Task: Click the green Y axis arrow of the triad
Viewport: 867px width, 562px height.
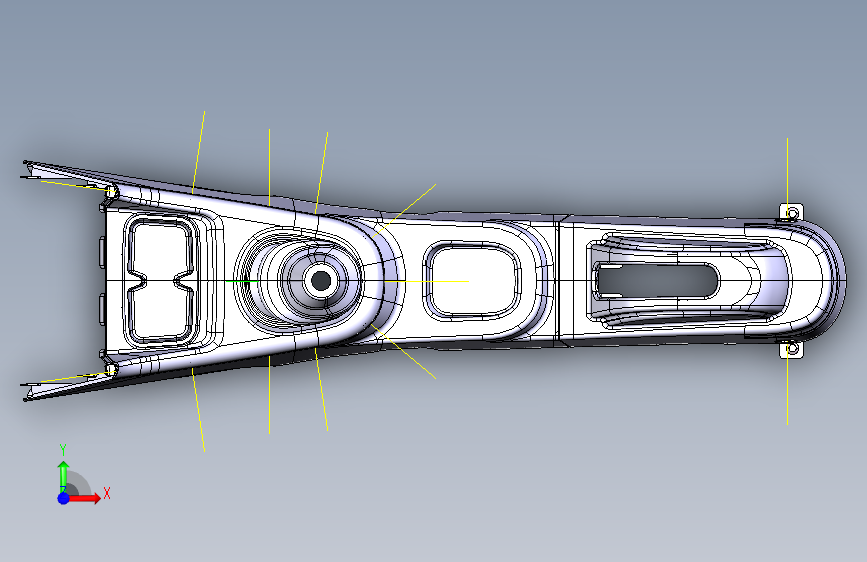Action: click(64, 476)
